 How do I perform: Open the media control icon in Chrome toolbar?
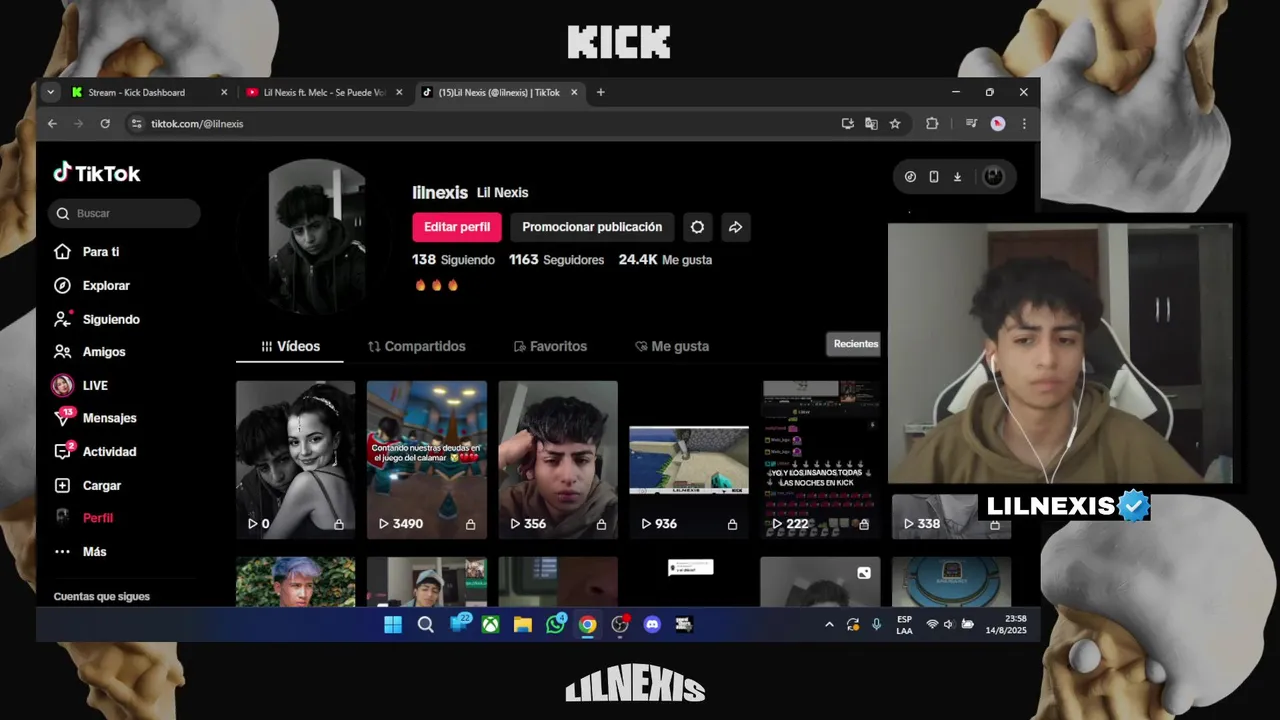[971, 124]
